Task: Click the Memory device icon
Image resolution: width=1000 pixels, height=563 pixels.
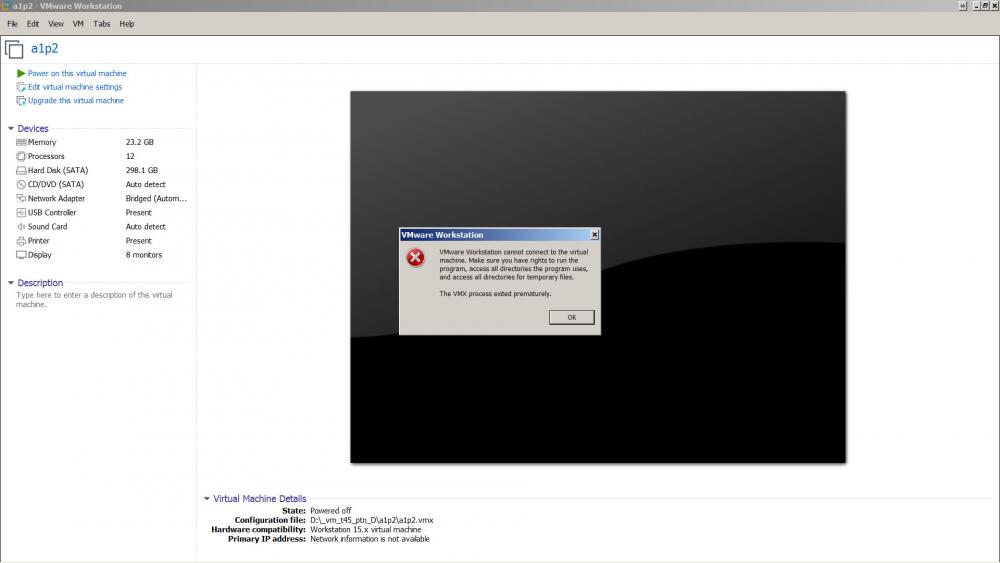Action: click(21, 142)
